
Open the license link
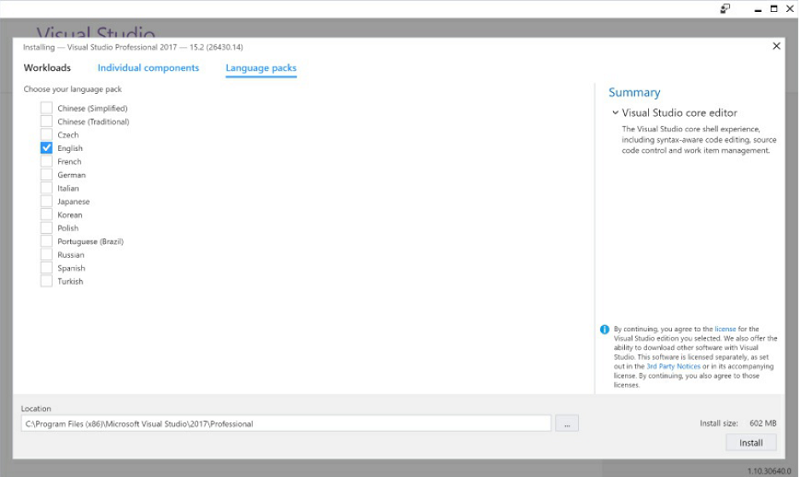(725, 329)
